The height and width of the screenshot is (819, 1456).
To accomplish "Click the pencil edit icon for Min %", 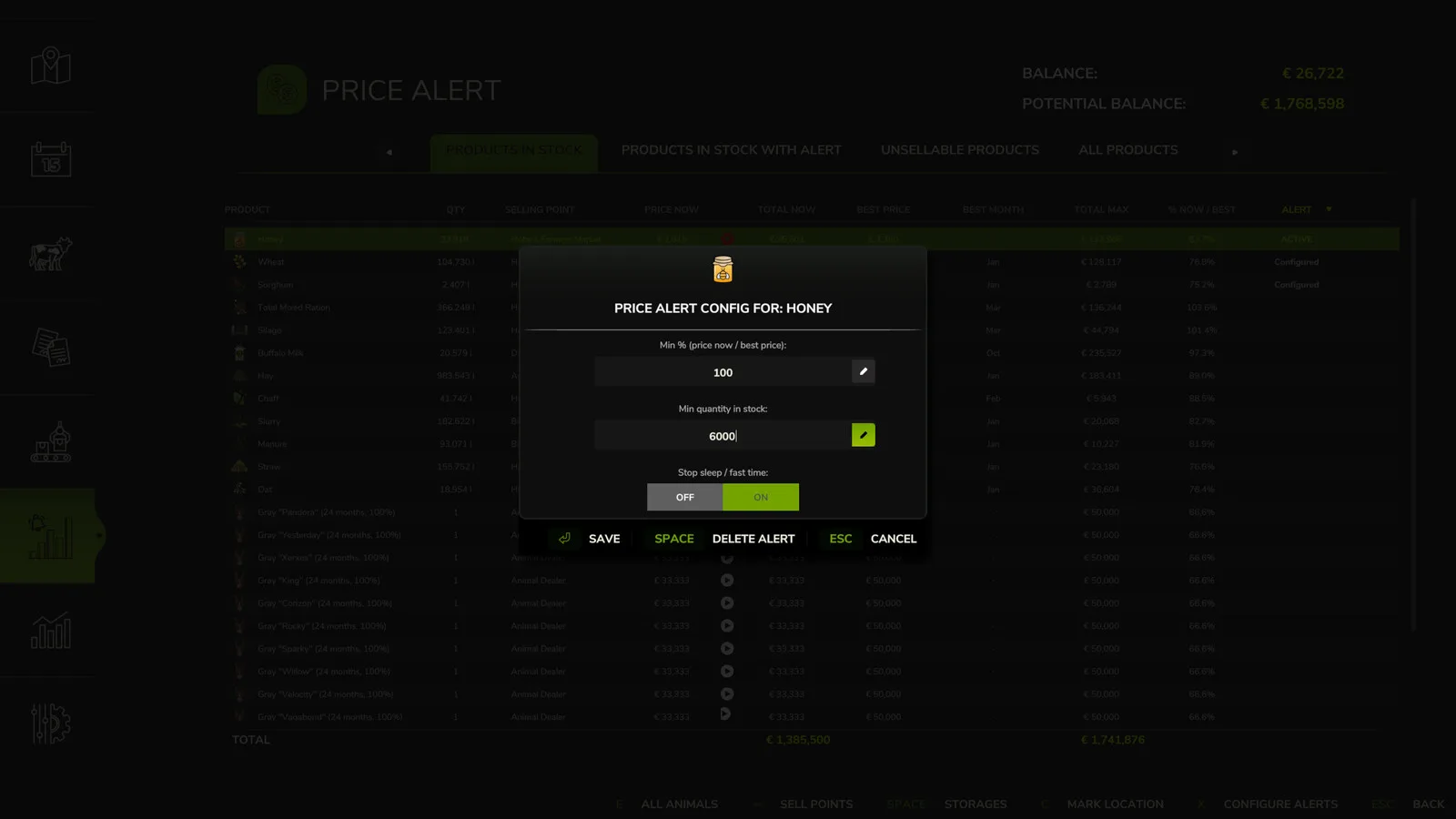I will point(863,371).
